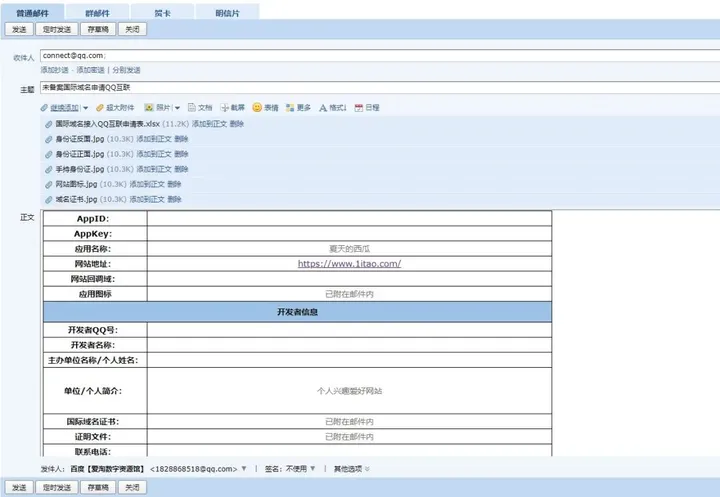Screen dimensions: 720x497
Task: Expand the 照片 dropdown arrow
Action: tap(177, 108)
